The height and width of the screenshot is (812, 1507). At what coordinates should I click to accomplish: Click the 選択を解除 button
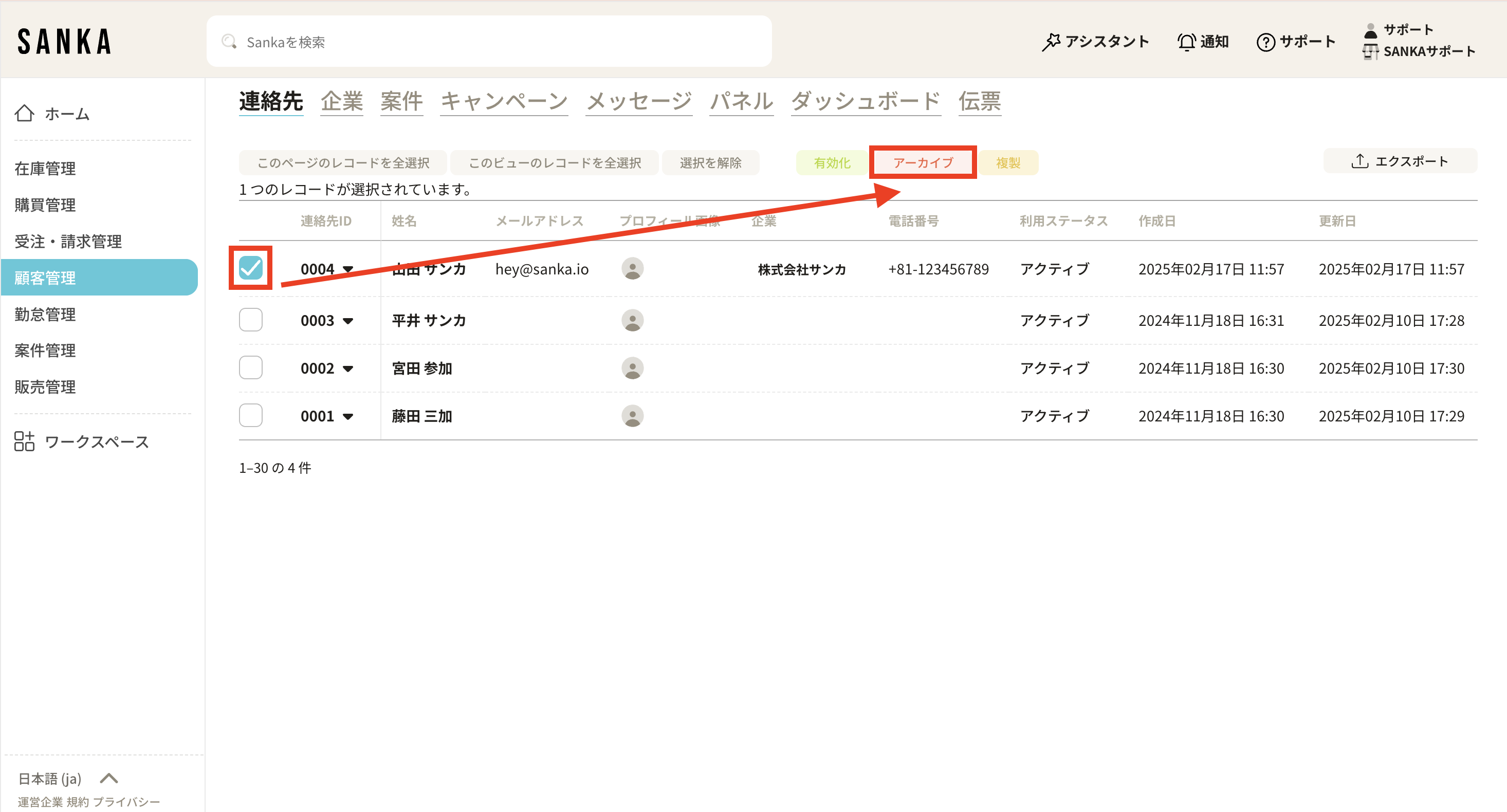[x=710, y=162]
